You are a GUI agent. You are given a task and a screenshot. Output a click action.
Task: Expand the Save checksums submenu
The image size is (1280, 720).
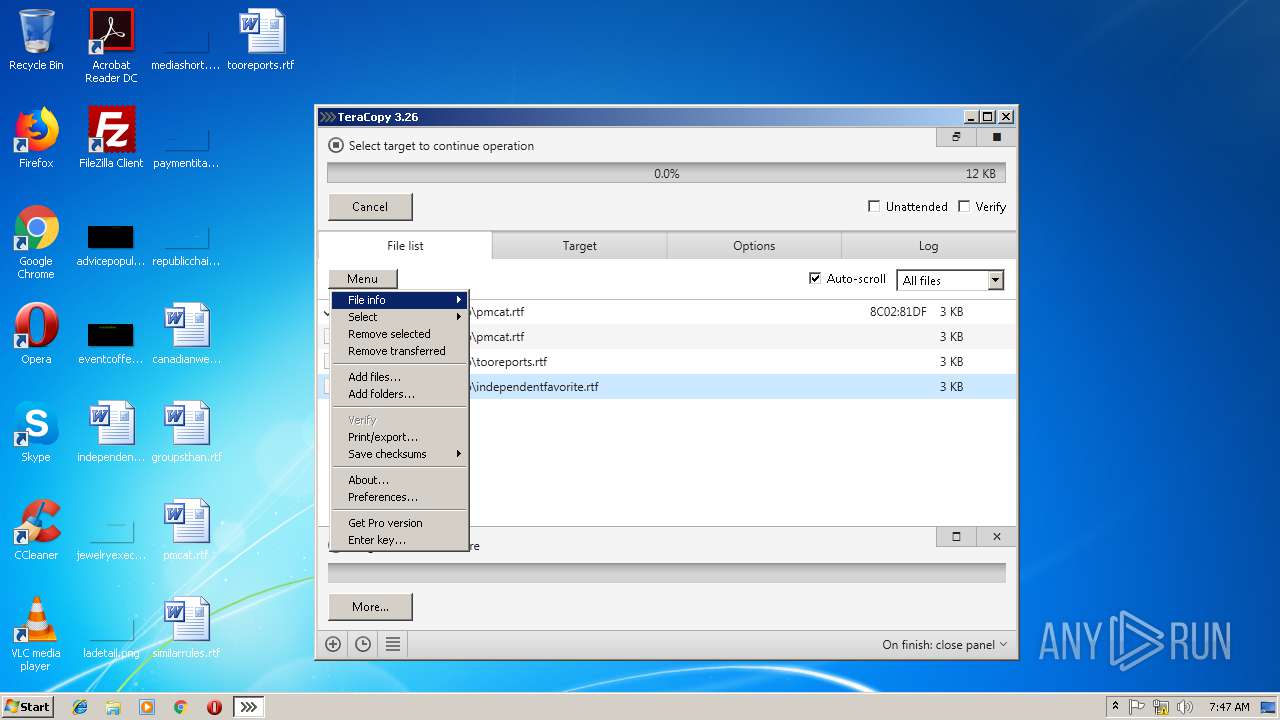400,454
